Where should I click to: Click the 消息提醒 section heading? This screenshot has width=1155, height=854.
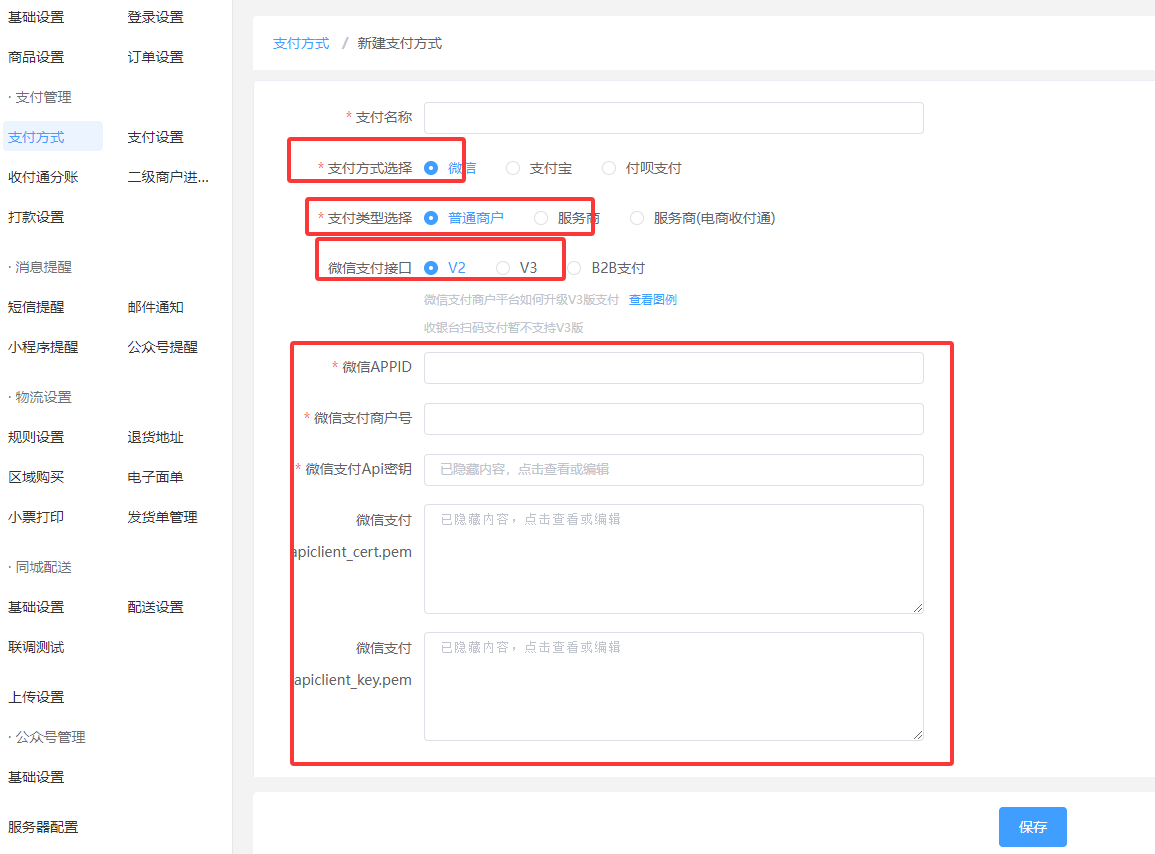(x=43, y=267)
